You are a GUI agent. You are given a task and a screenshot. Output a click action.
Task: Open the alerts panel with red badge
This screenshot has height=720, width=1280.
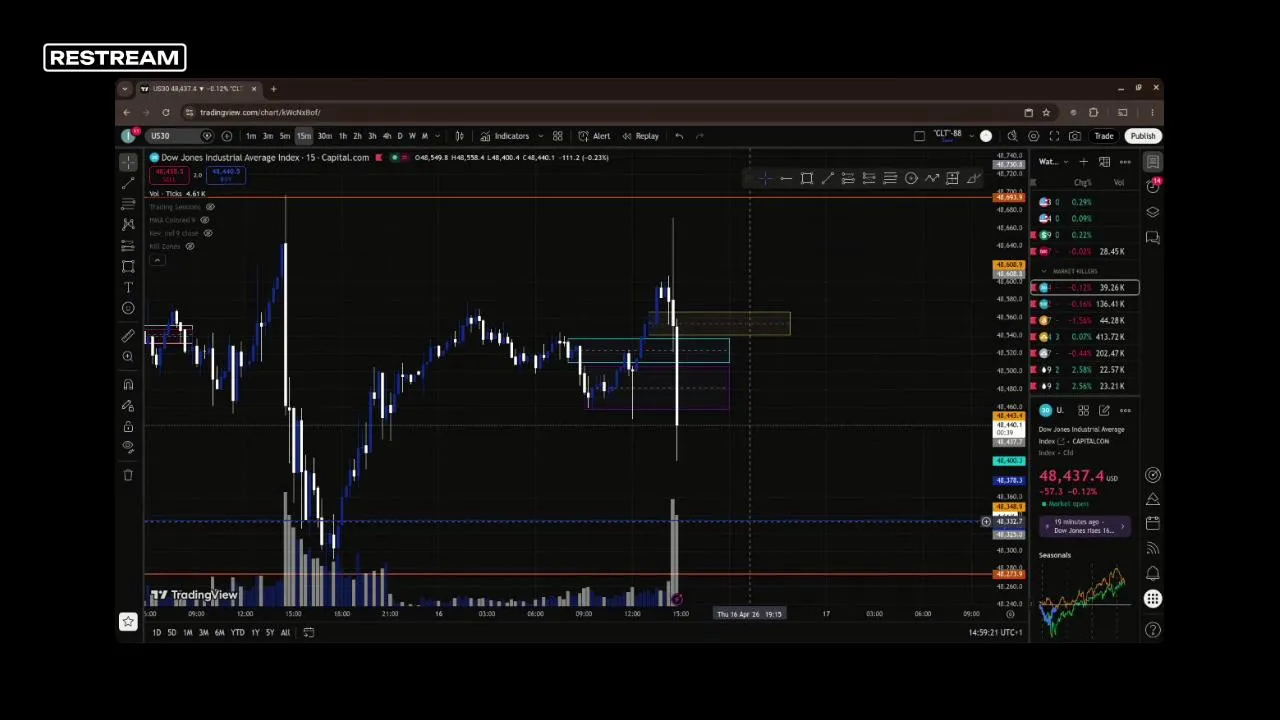click(x=1153, y=186)
